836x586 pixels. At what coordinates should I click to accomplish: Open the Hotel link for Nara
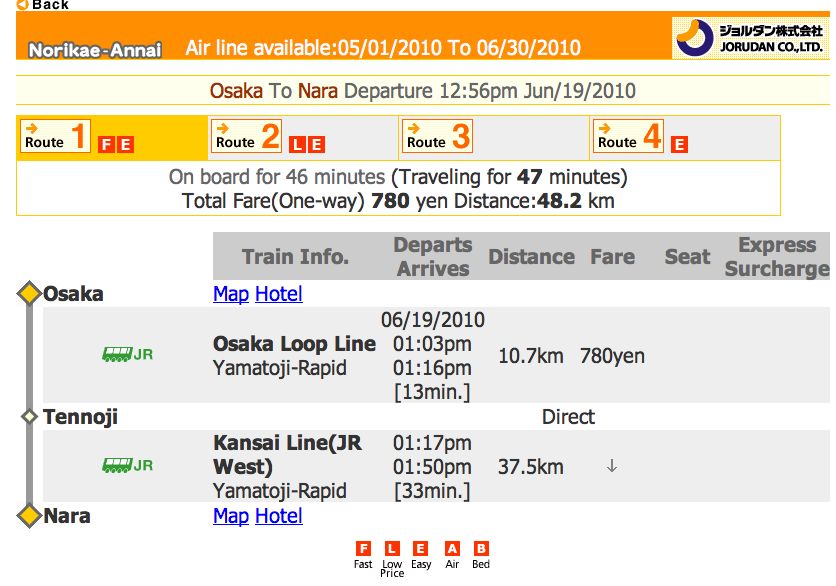click(279, 516)
